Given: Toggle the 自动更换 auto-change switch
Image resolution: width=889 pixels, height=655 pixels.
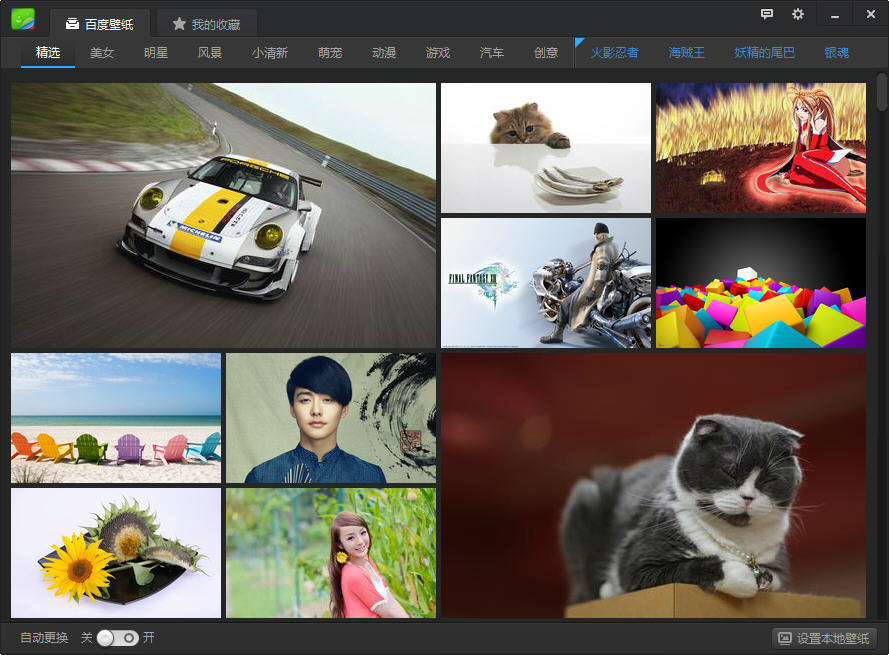Looking at the screenshot, I should (x=118, y=638).
